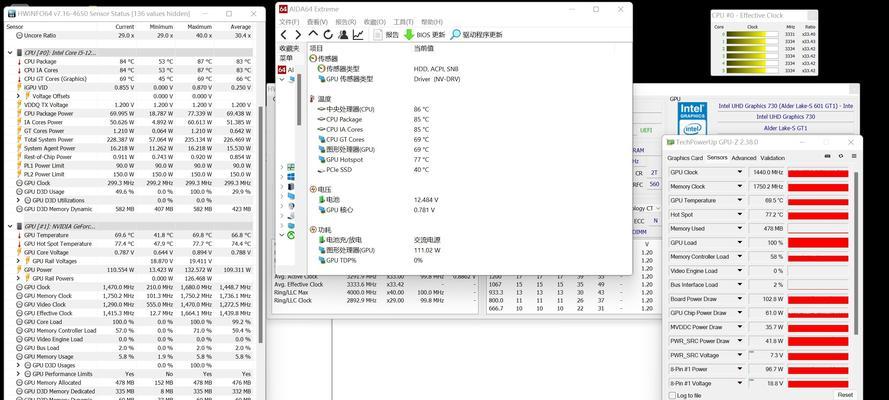
Task: Select the 中央处理器(CPU) temperature row
Action: point(374,109)
